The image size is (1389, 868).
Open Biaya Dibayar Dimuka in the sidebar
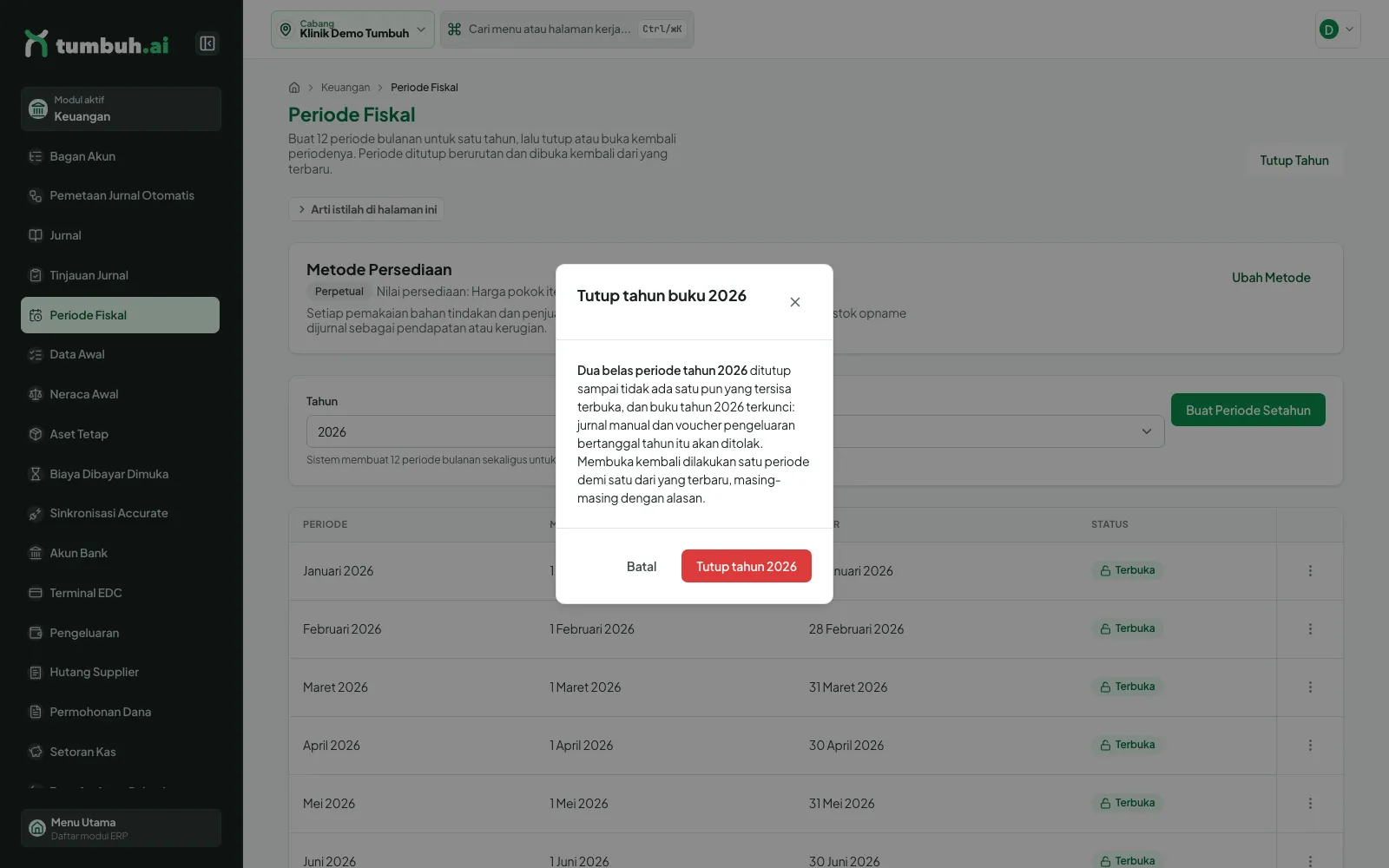[120, 474]
